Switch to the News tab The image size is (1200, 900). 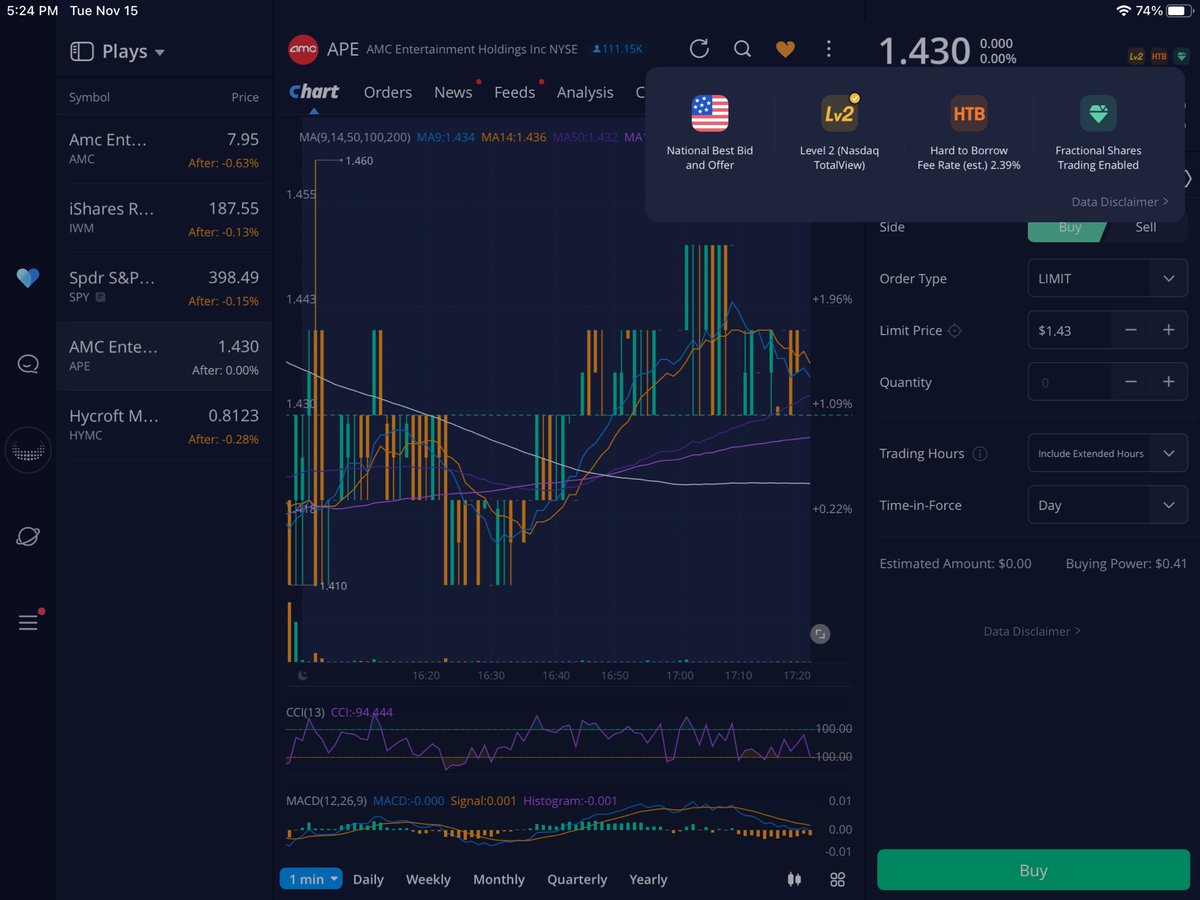click(x=453, y=92)
